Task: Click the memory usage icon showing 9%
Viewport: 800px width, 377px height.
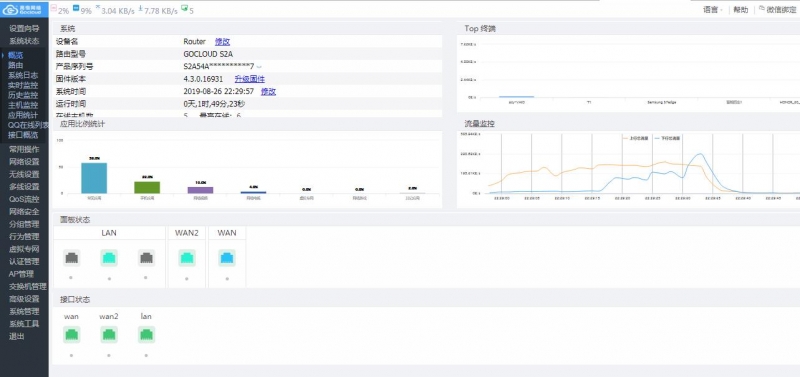Action: coord(76,8)
